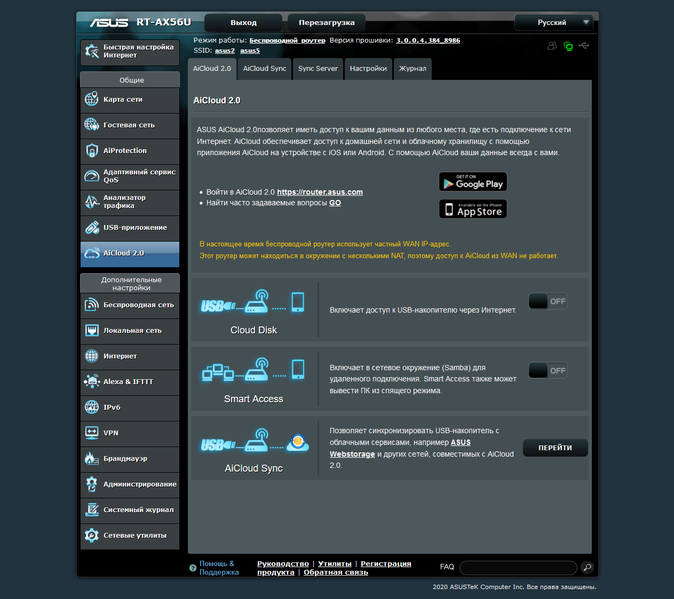Click the Выход logout button
This screenshot has width=674, height=599.
(x=243, y=22)
